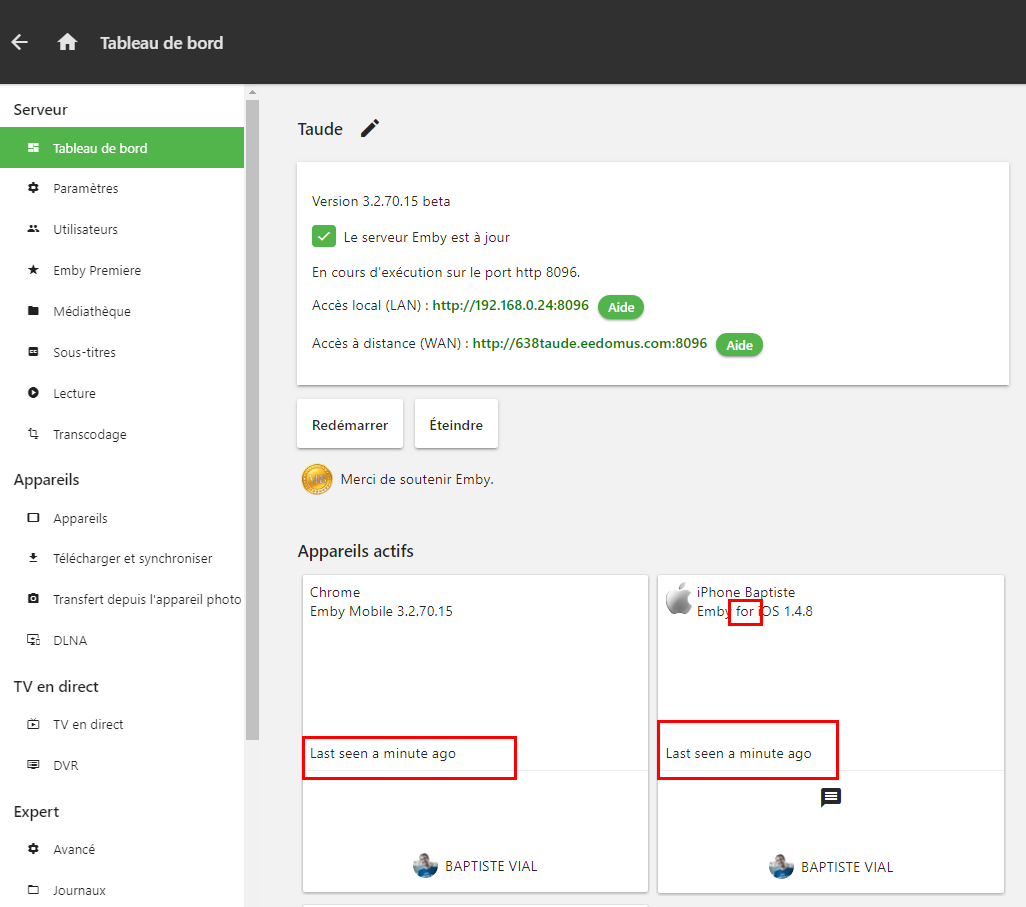Click 'Emby for iOS 1.4.8' text
The width and height of the screenshot is (1026, 907).
[754, 611]
